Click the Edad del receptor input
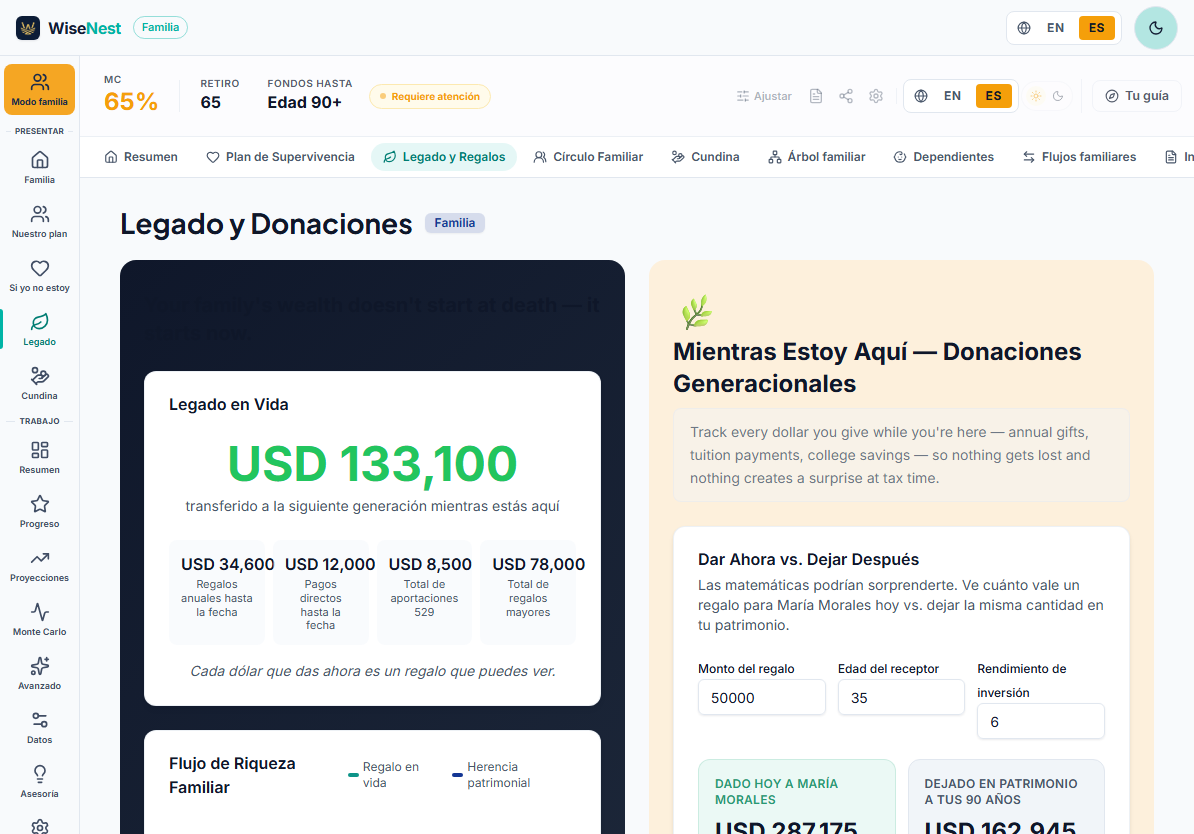This screenshot has height=834, width=1194. pyautogui.click(x=901, y=698)
